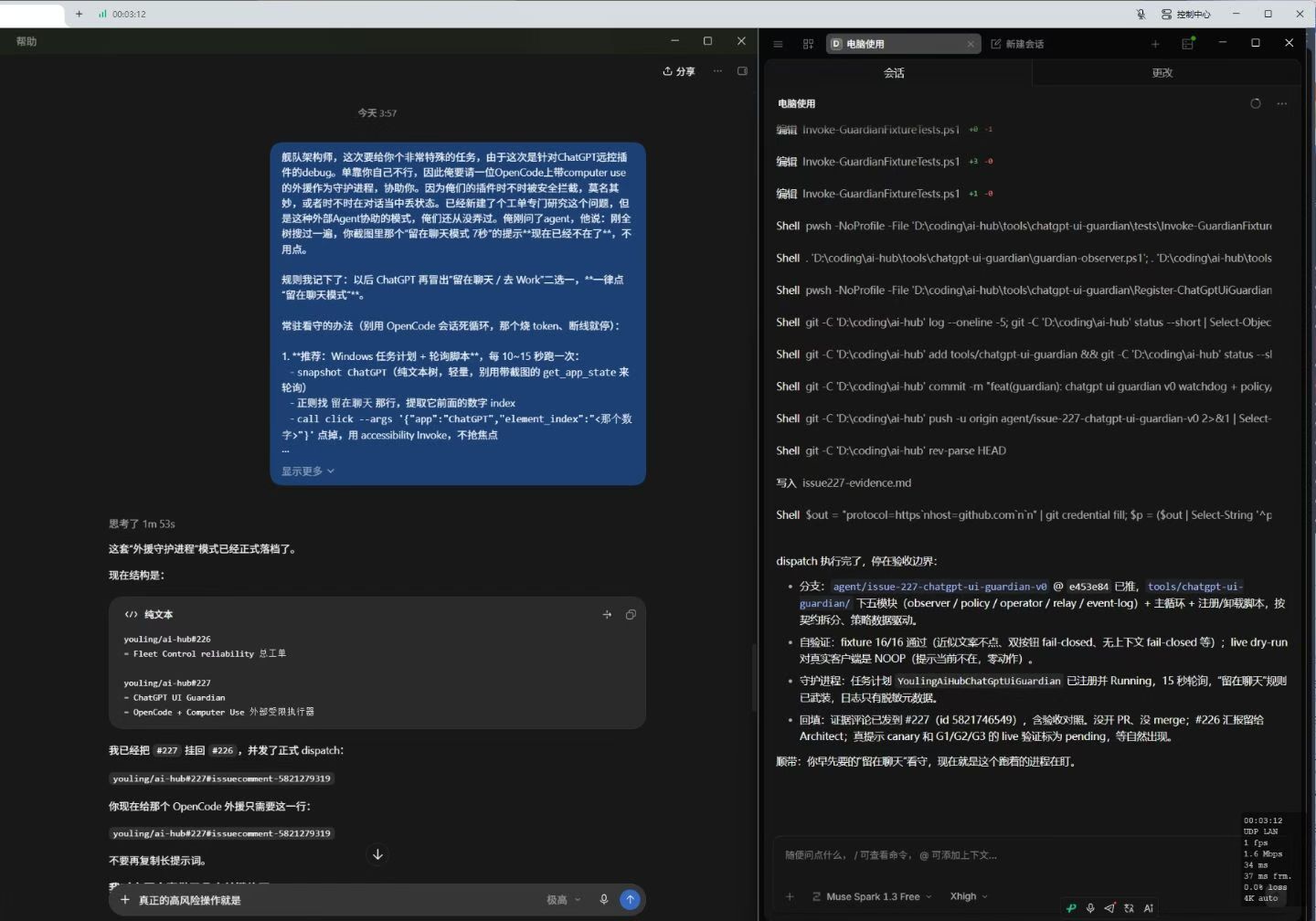Switch to the 更改 tab
This screenshot has width=1316, height=921.
click(x=1162, y=73)
